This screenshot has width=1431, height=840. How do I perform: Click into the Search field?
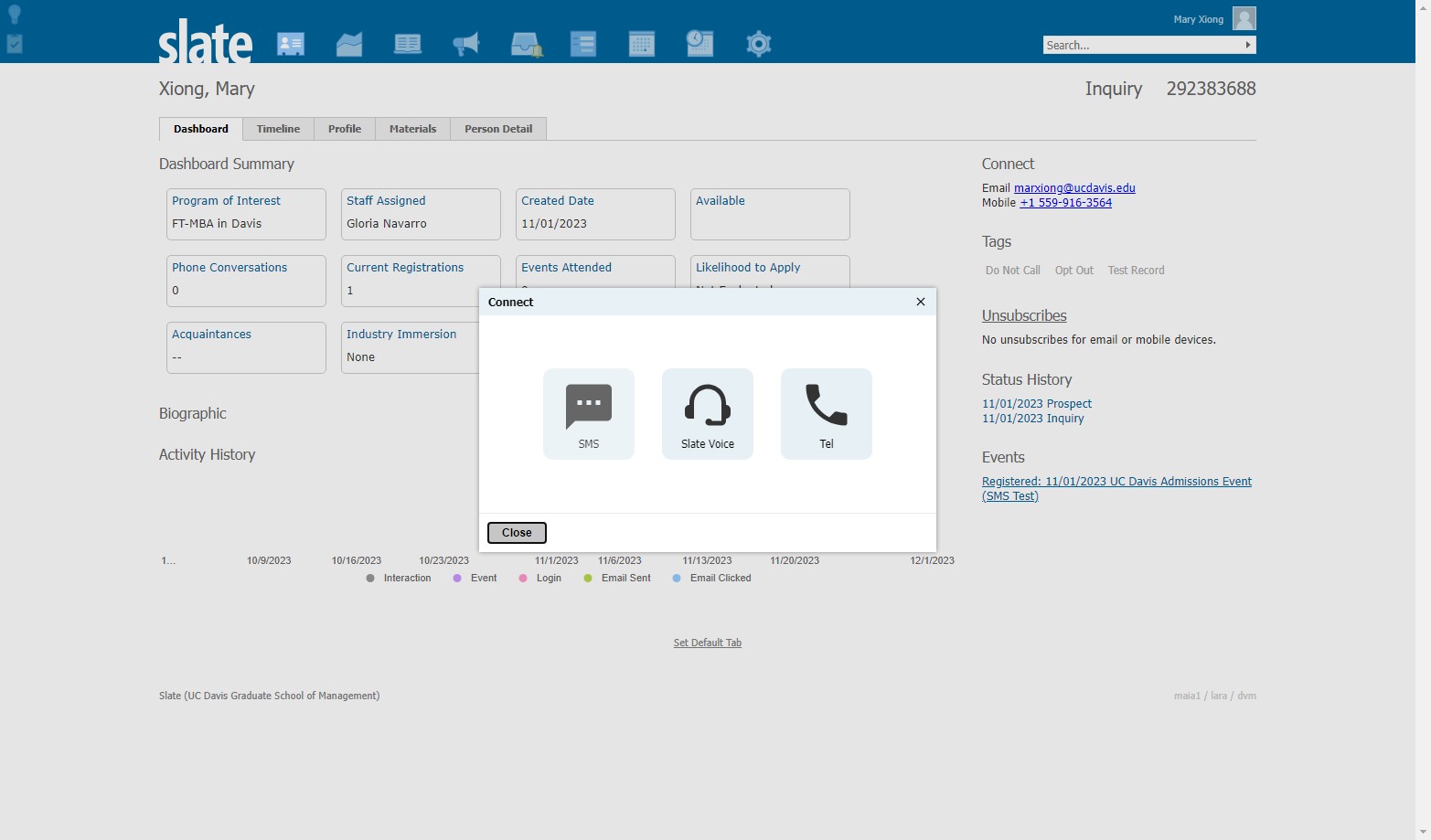pyautogui.click(x=1142, y=45)
